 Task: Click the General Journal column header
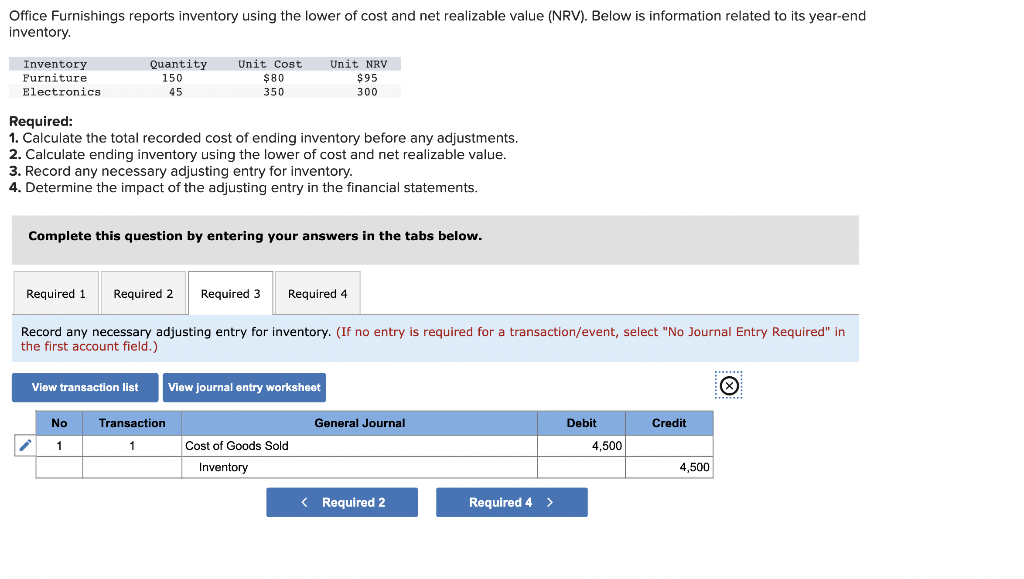click(358, 423)
